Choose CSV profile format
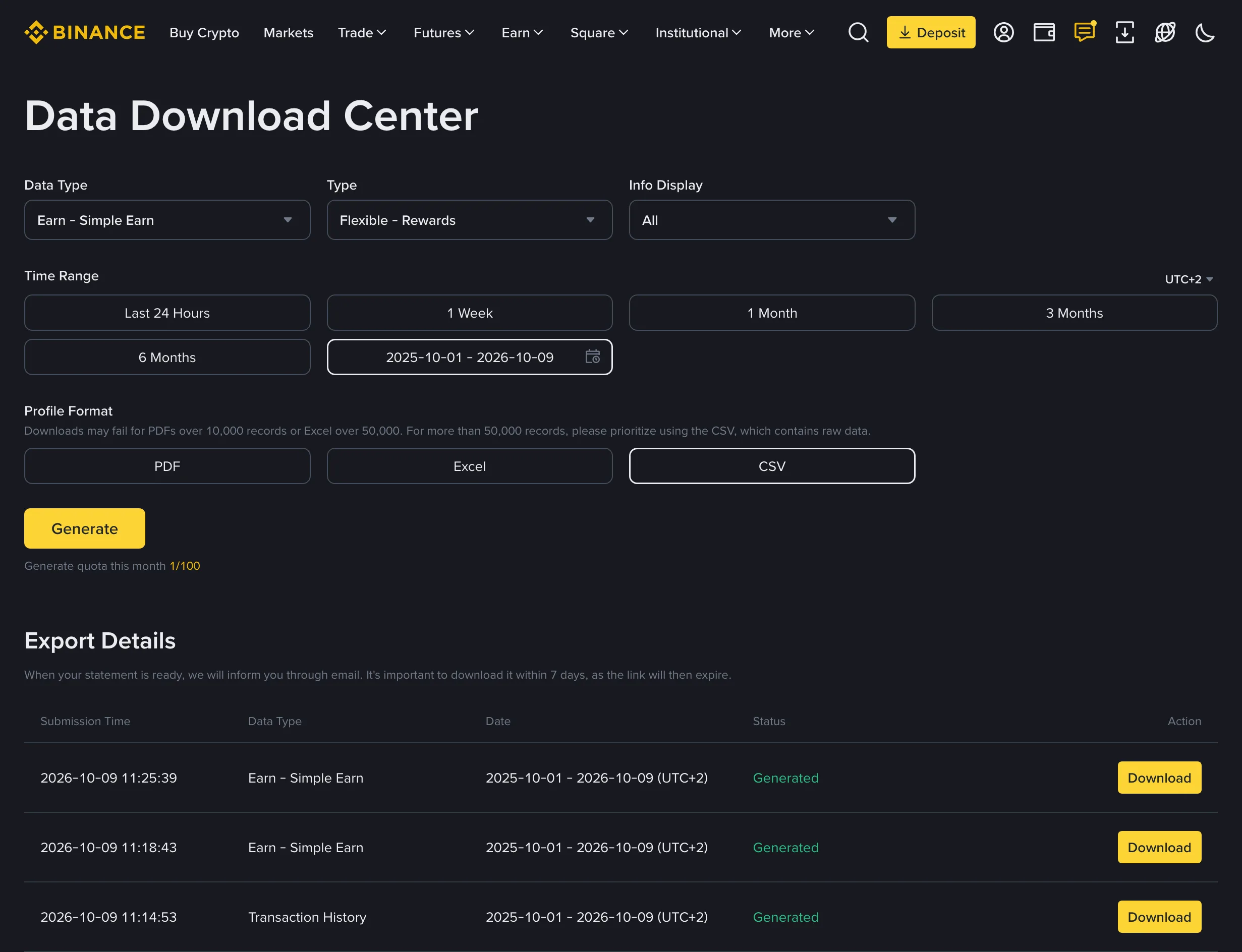 [772, 466]
